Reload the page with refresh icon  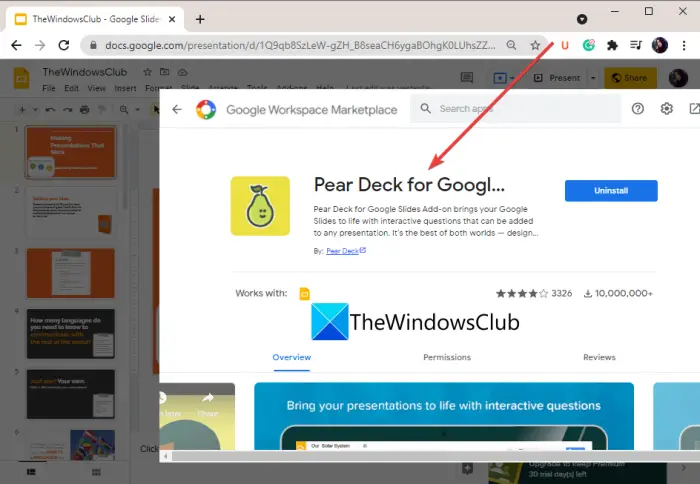[x=64, y=45]
